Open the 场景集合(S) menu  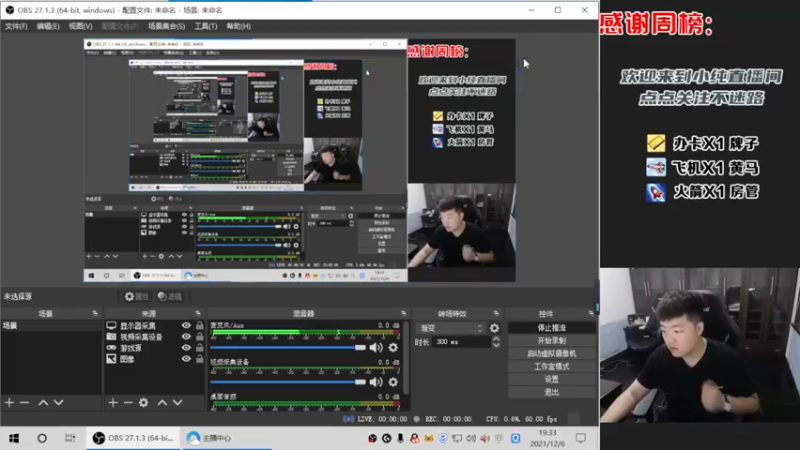point(166,26)
